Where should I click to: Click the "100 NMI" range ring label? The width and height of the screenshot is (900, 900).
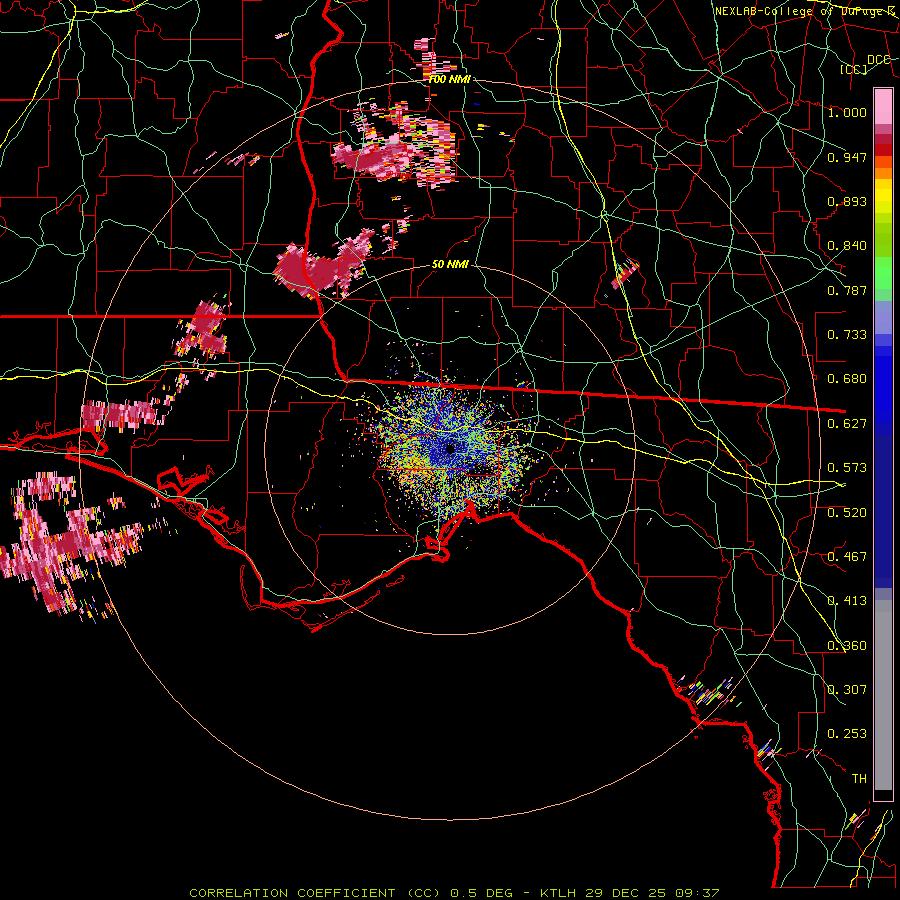449,79
